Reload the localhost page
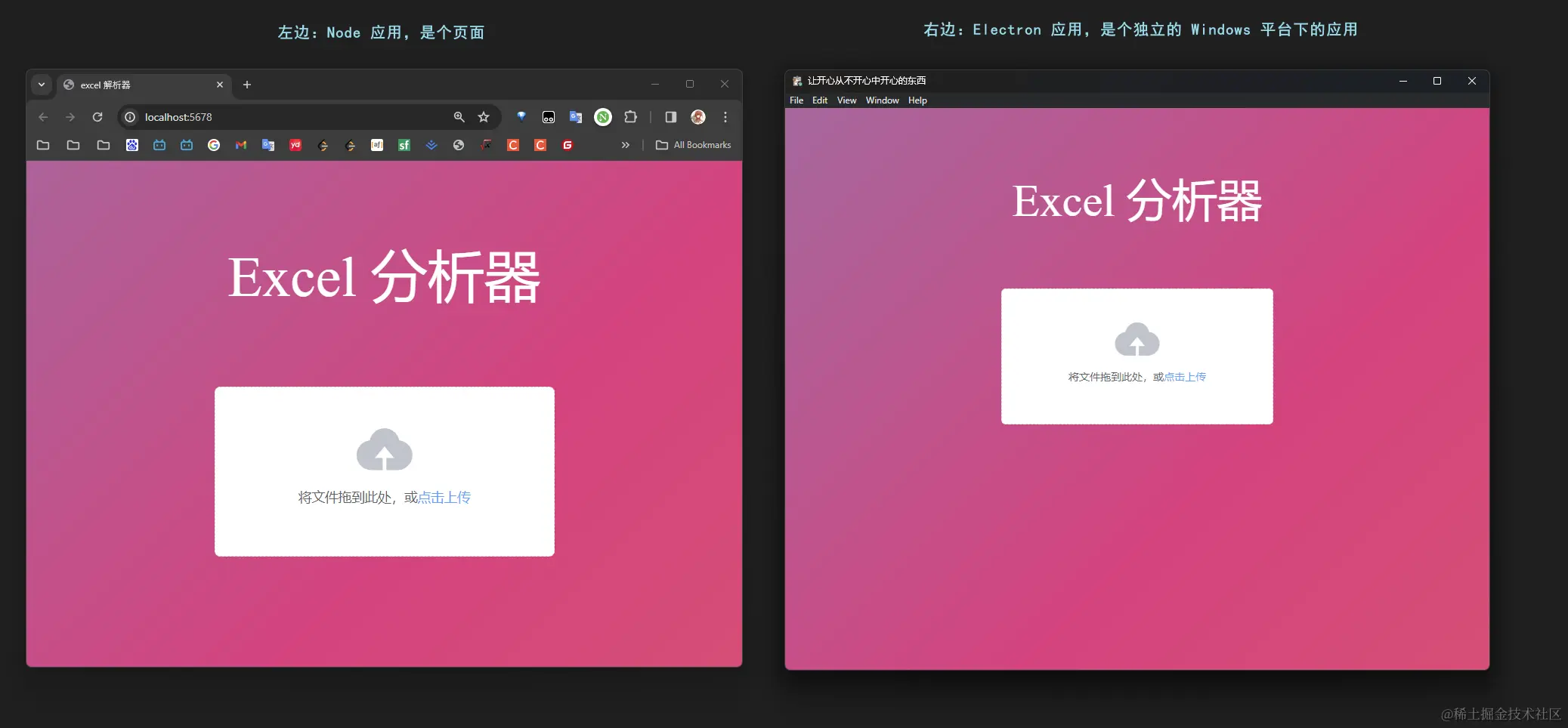 (x=97, y=117)
